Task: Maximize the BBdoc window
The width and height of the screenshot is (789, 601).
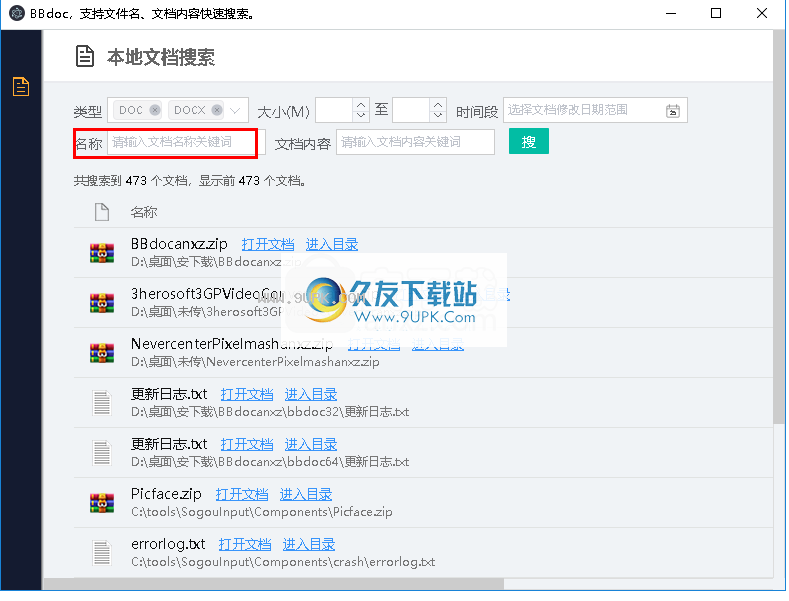Action: pos(716,14)
